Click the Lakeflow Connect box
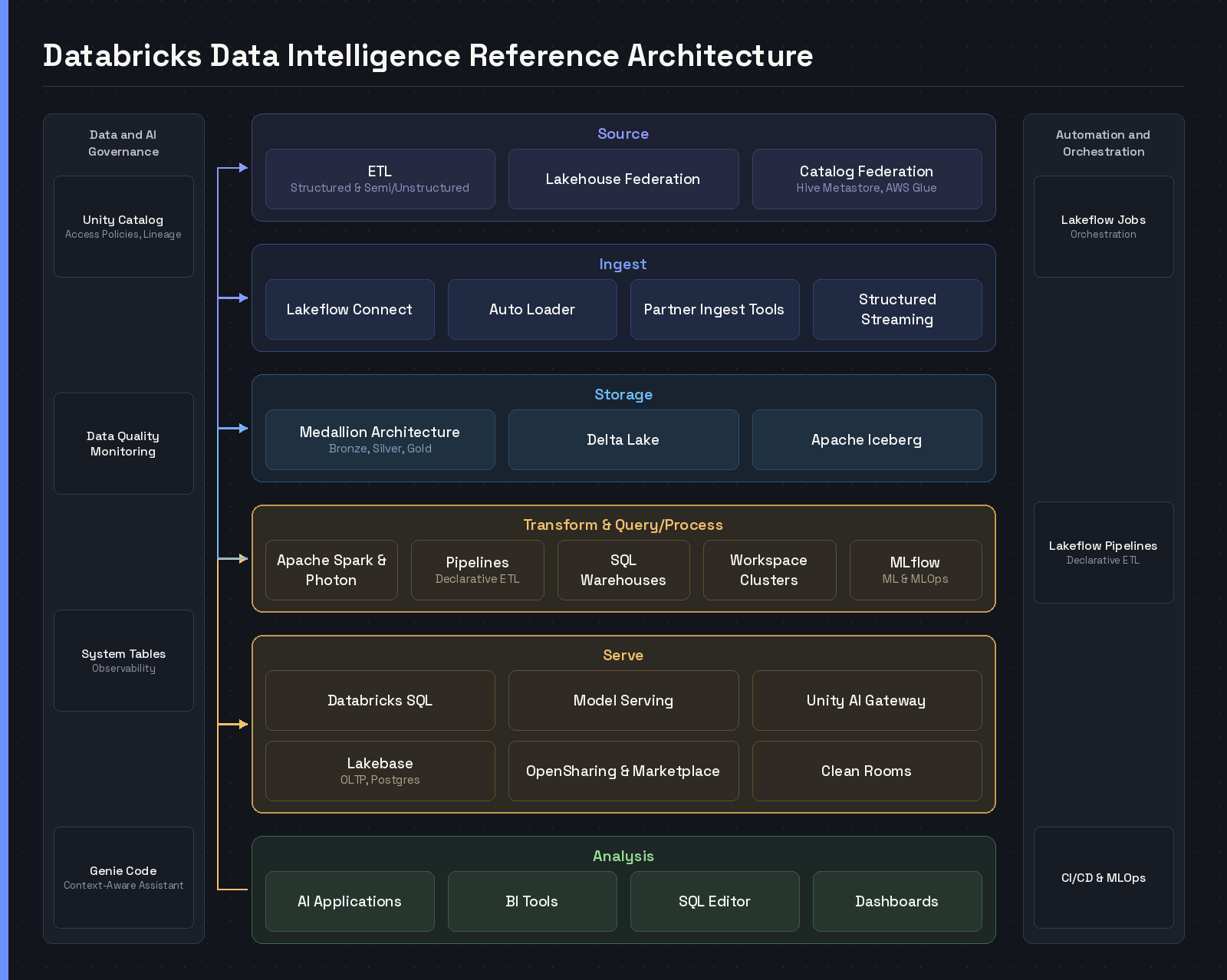 pos(350,309)
